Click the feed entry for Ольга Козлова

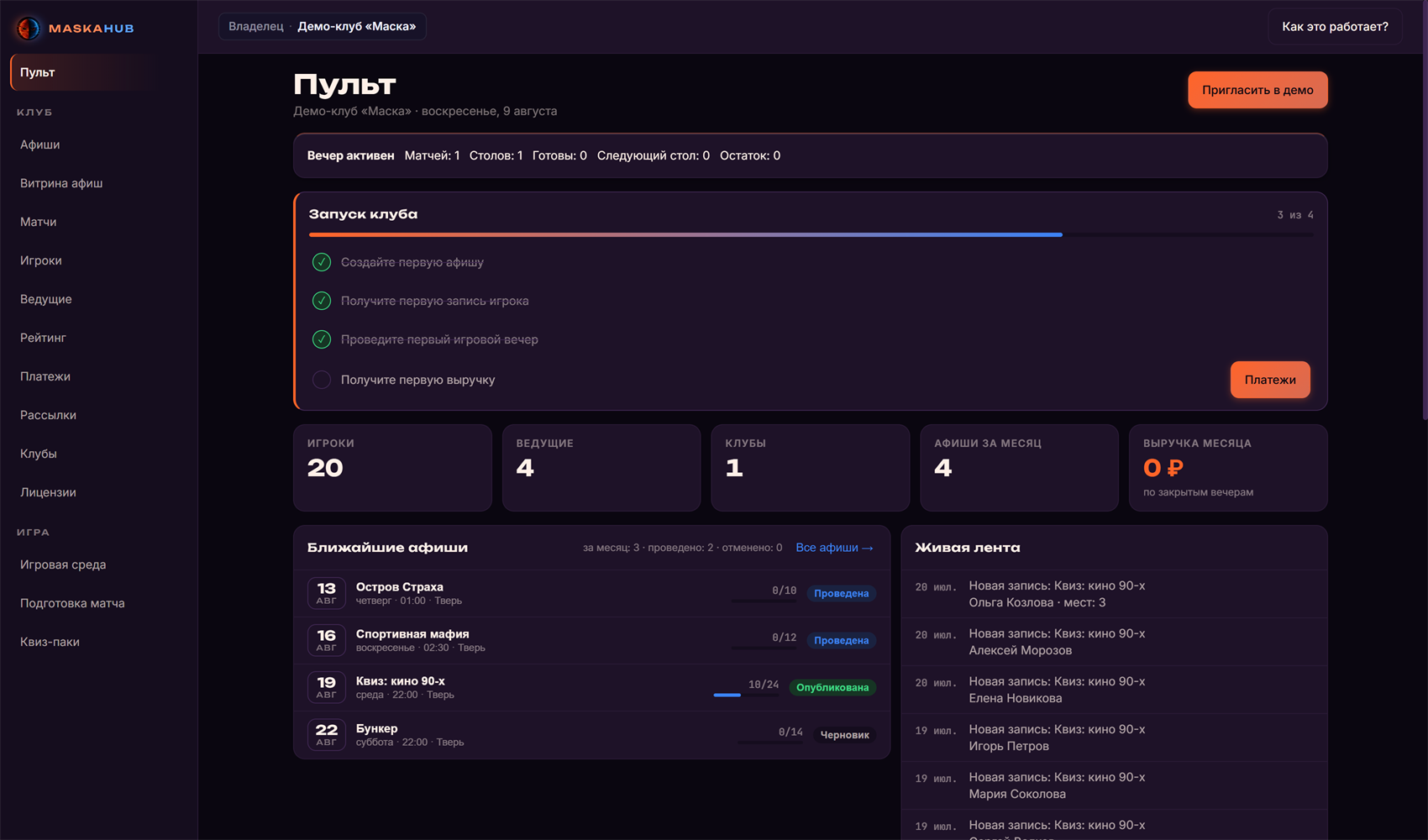(x=1114, y=594)
